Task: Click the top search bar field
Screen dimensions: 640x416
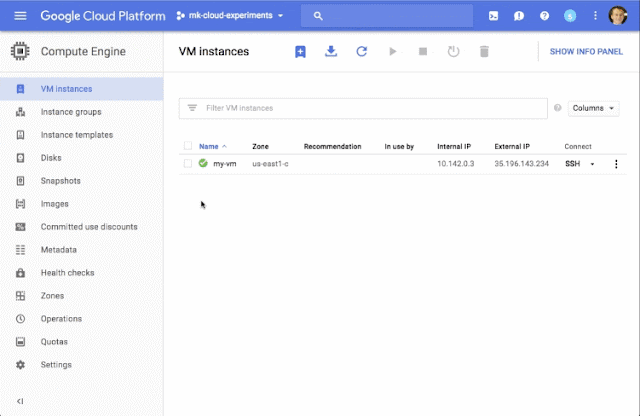Action: (387, 16)
